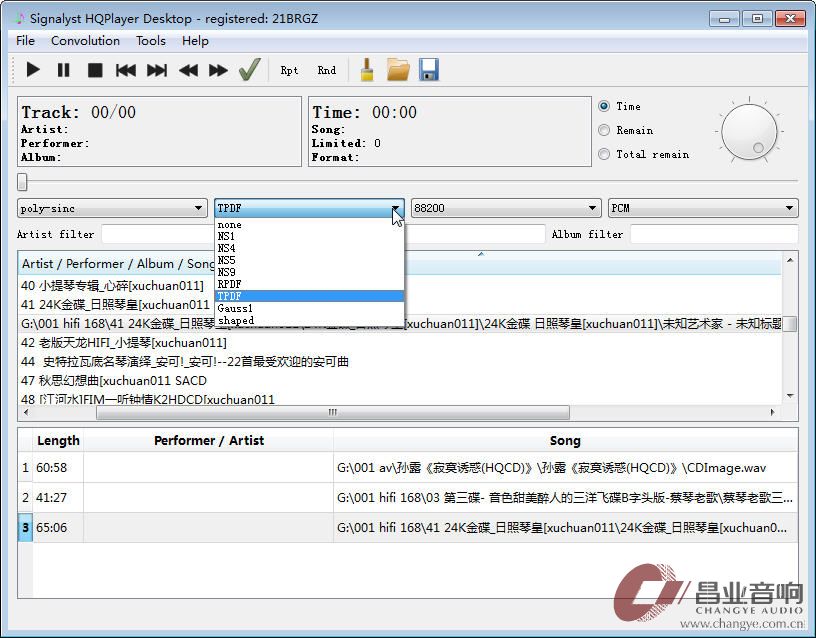Choose NS9 in the dither list
816x638 pixels.
tap(309, 272)
